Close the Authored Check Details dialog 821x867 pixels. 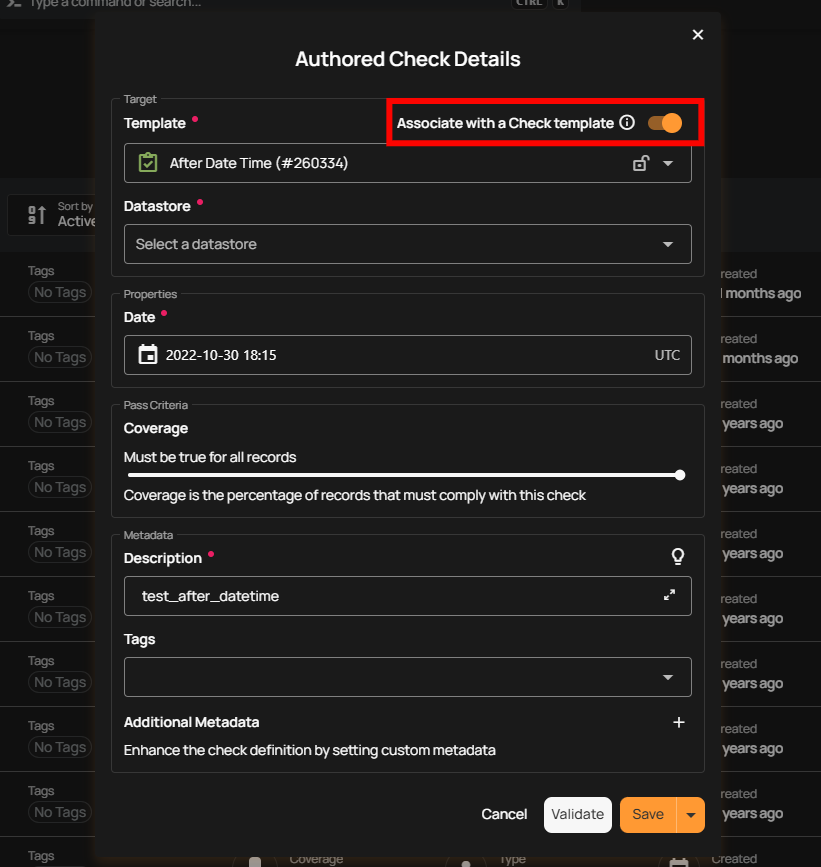[x=698, y=35]
